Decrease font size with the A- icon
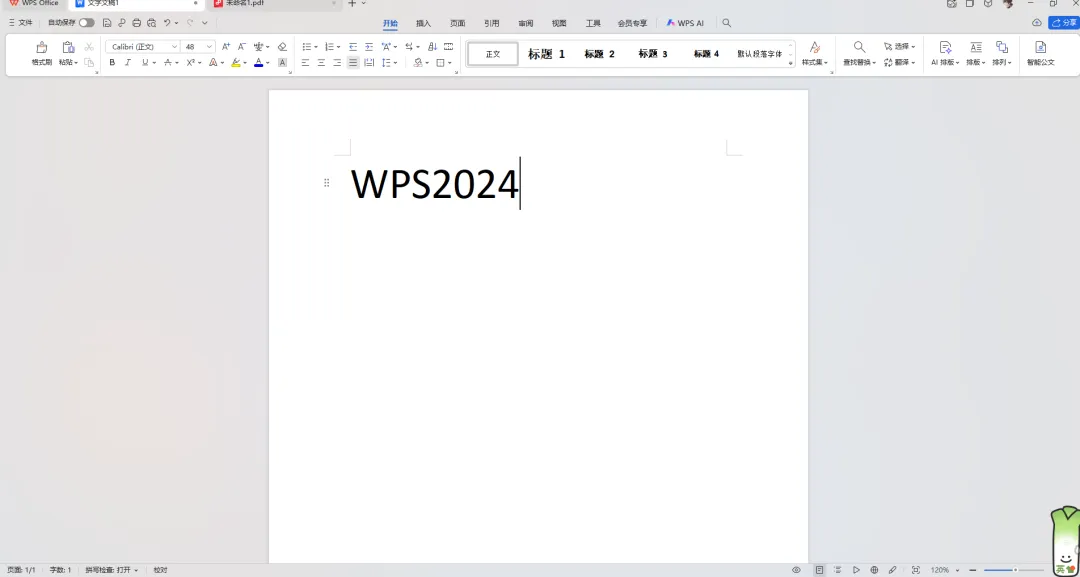The width and height of the screenshot is (1080, 577). tap(242, 47)
